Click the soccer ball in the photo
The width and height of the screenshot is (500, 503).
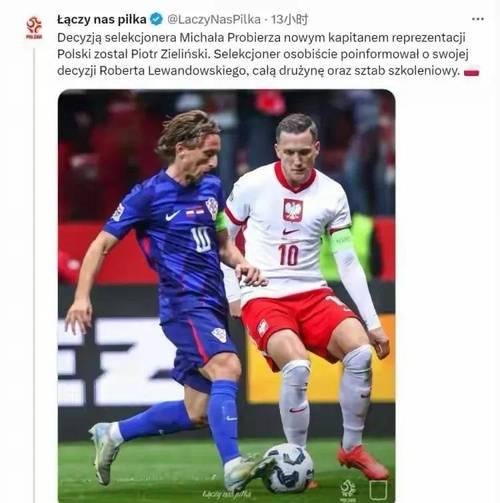point(288,468)
